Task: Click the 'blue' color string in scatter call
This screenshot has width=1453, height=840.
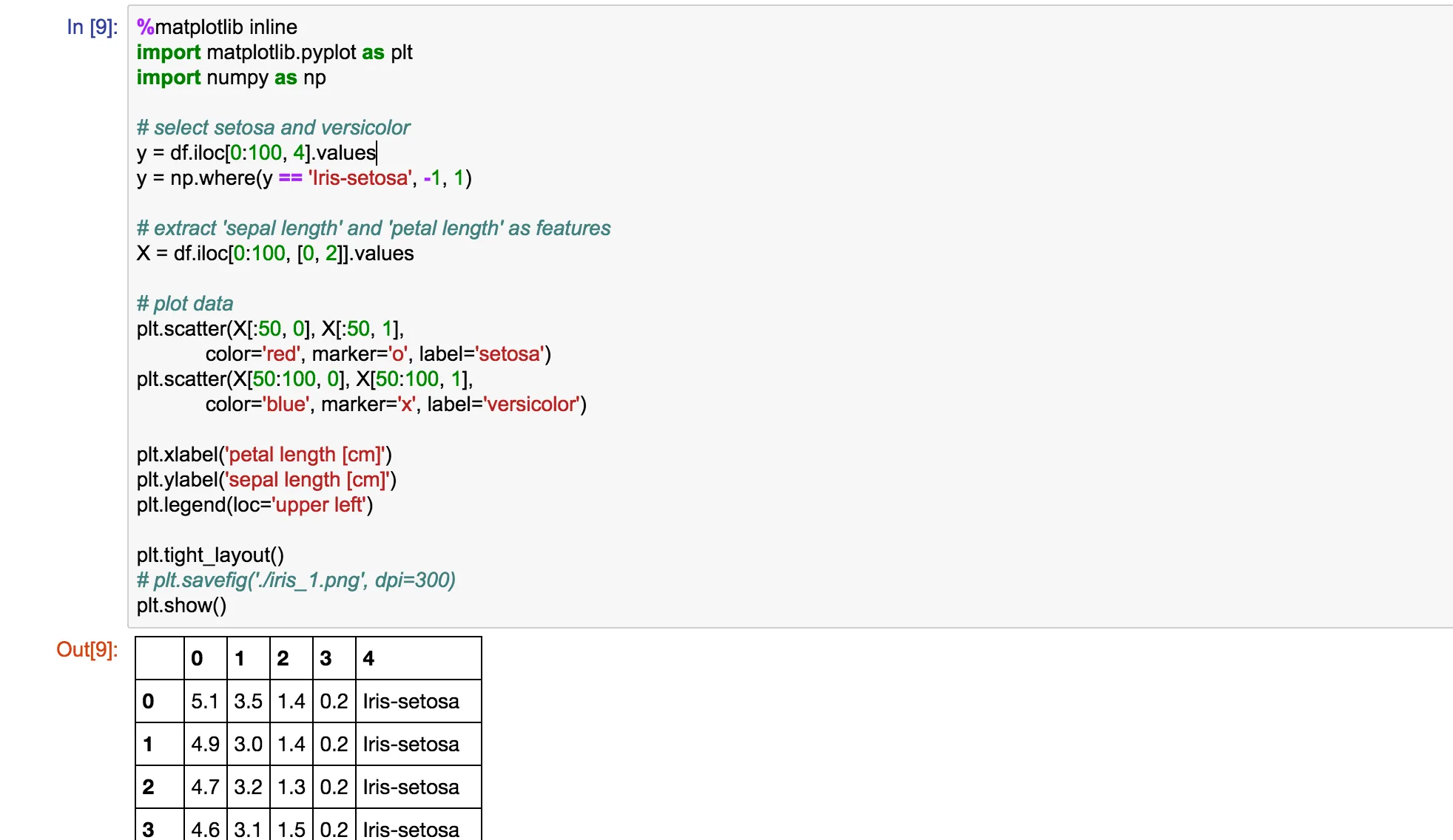Action: point(286,404)
